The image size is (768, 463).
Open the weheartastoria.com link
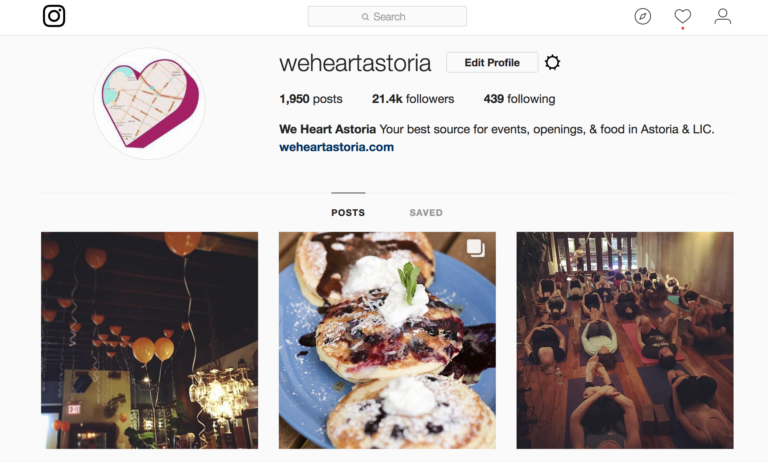336,147
